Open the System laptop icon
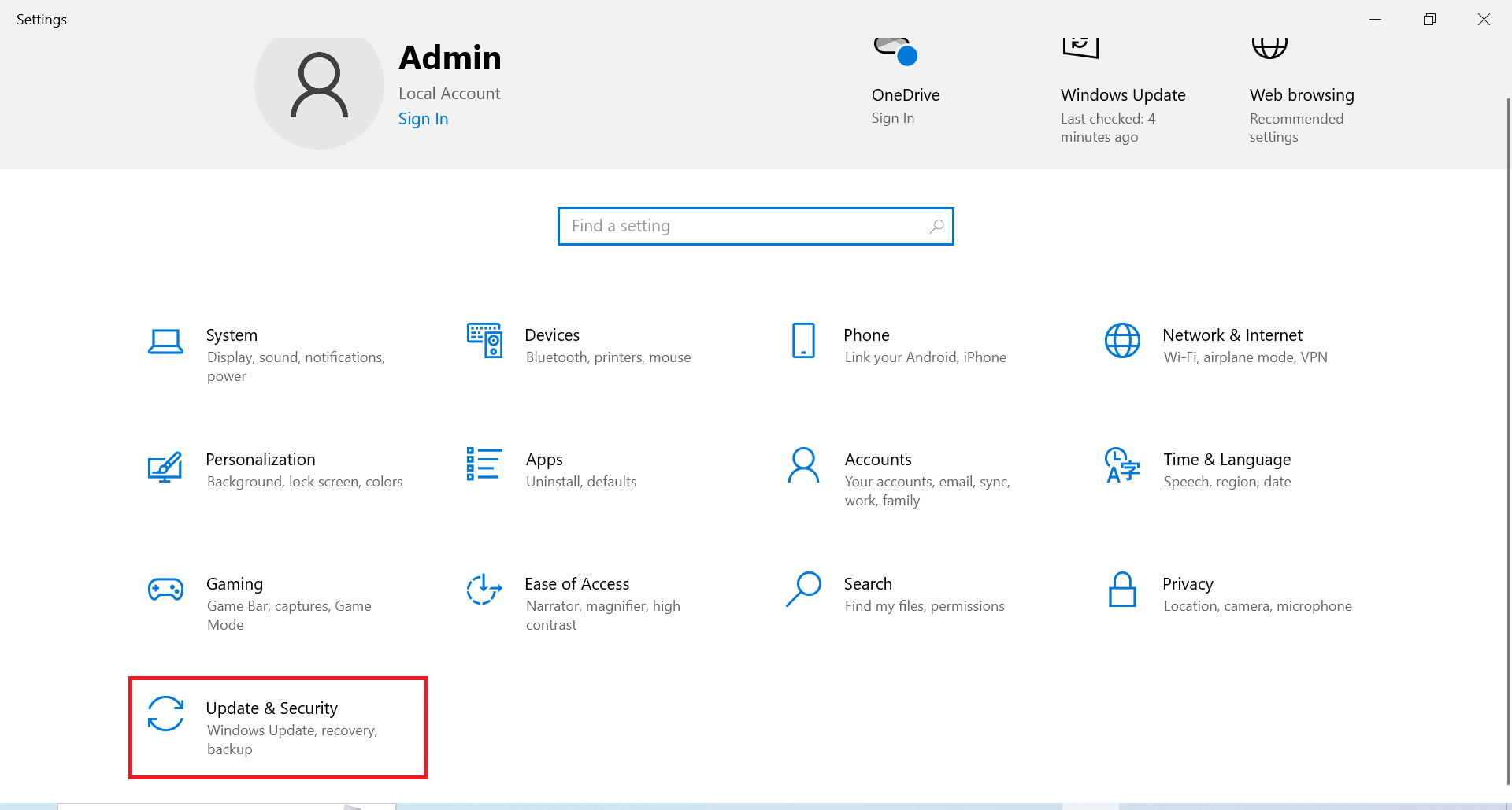The width and height of the screenshot is (1512, 810). click(165, 342)
